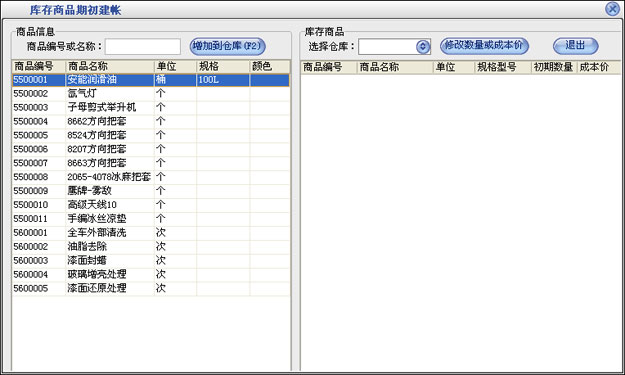Select product code 5500009
This screenshot has width=625, height=375.
[31, 191]
